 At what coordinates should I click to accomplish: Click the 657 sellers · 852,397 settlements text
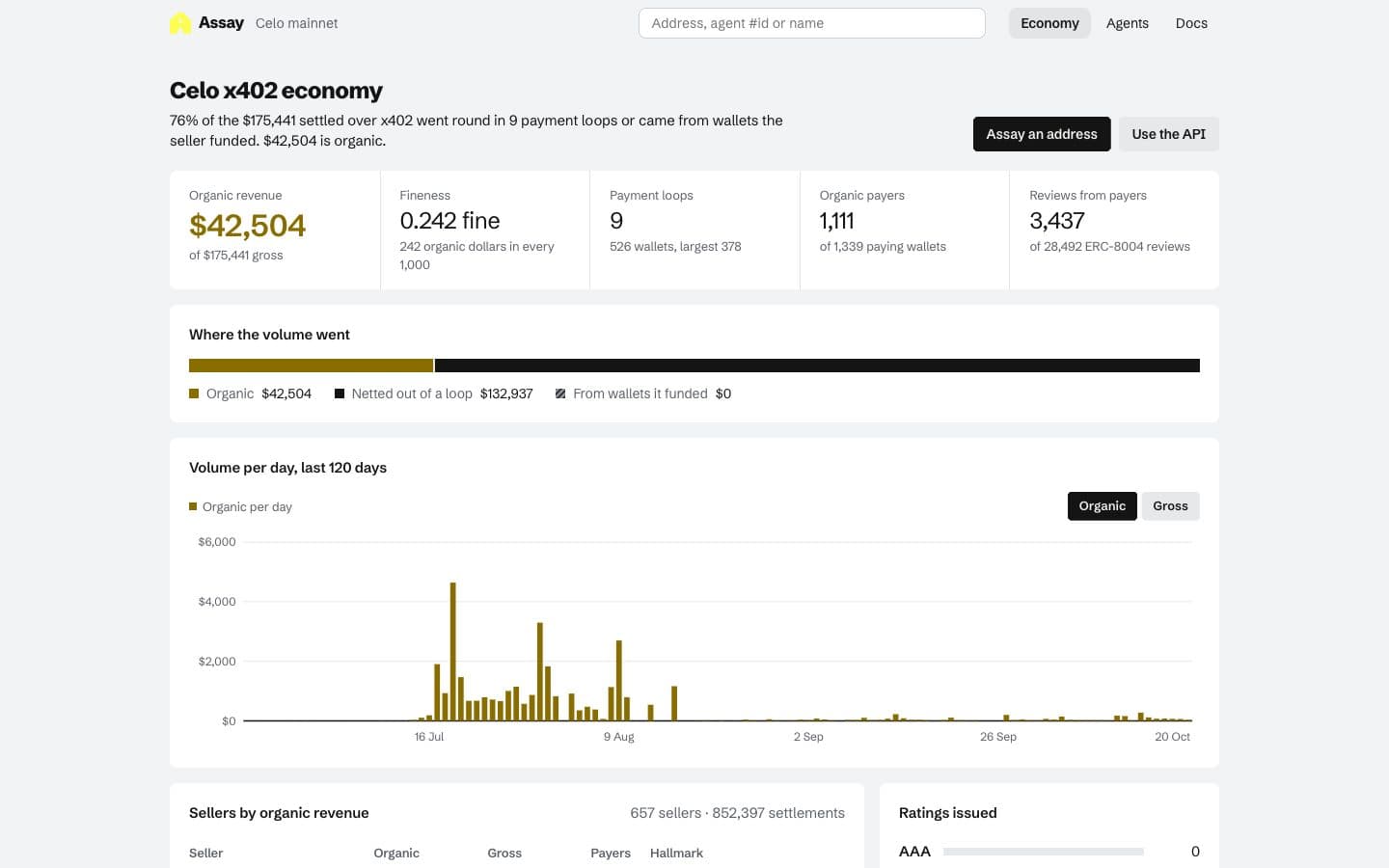pyautogui.click(x=737, y=813)
